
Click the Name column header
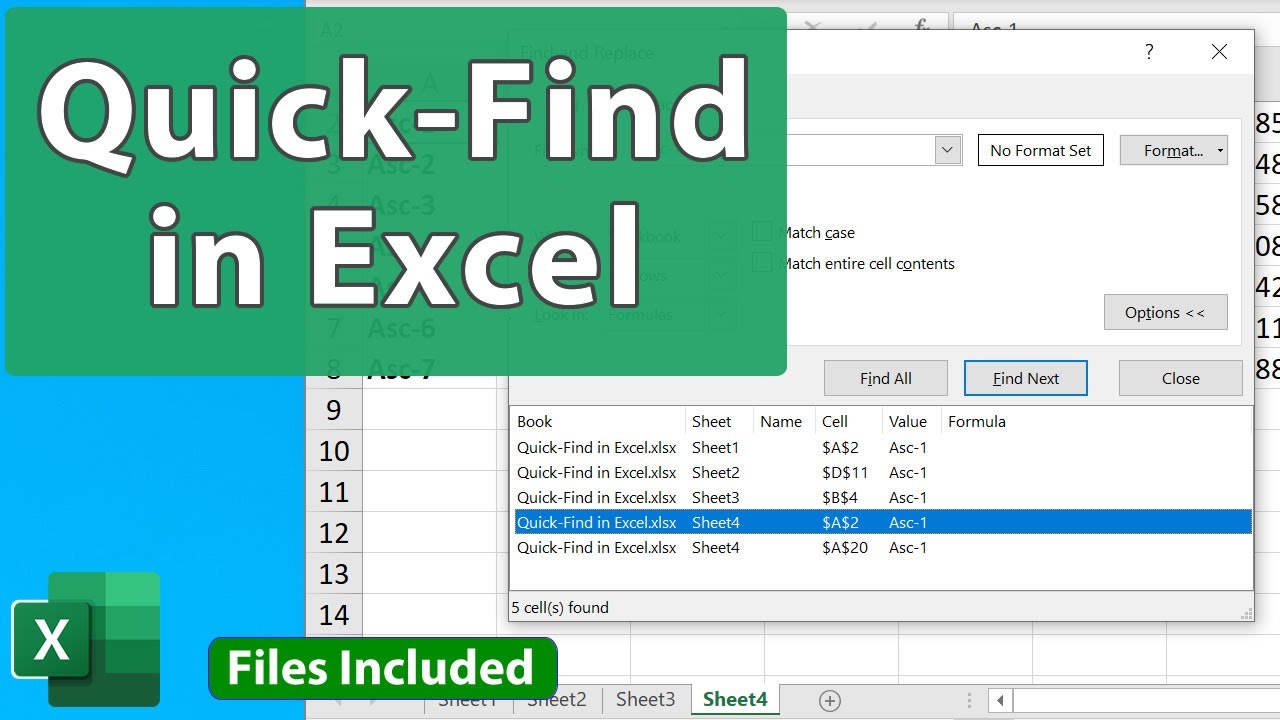point(784,421)
